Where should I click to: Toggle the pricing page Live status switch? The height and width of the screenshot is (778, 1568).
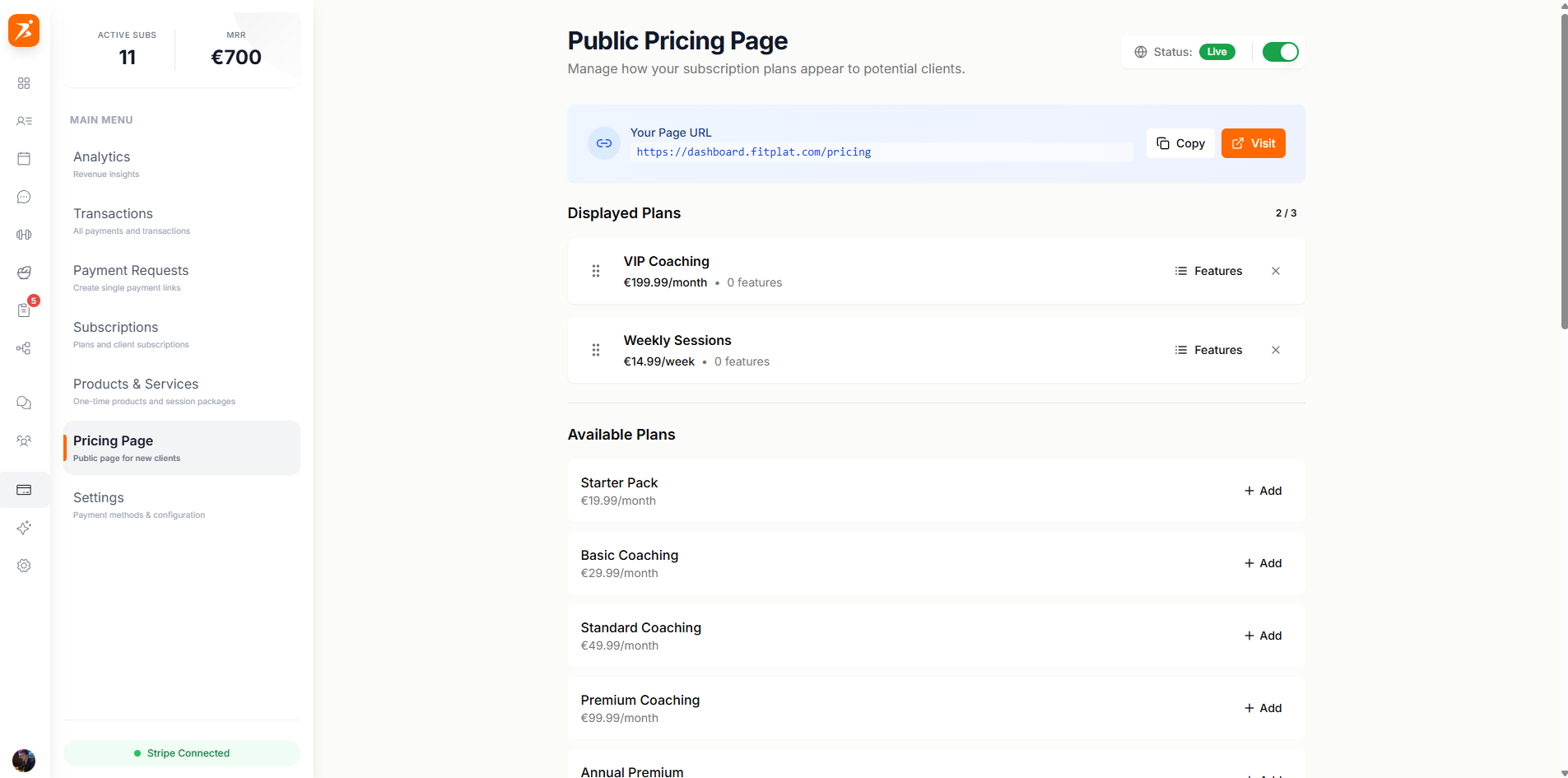(1280, 52)
